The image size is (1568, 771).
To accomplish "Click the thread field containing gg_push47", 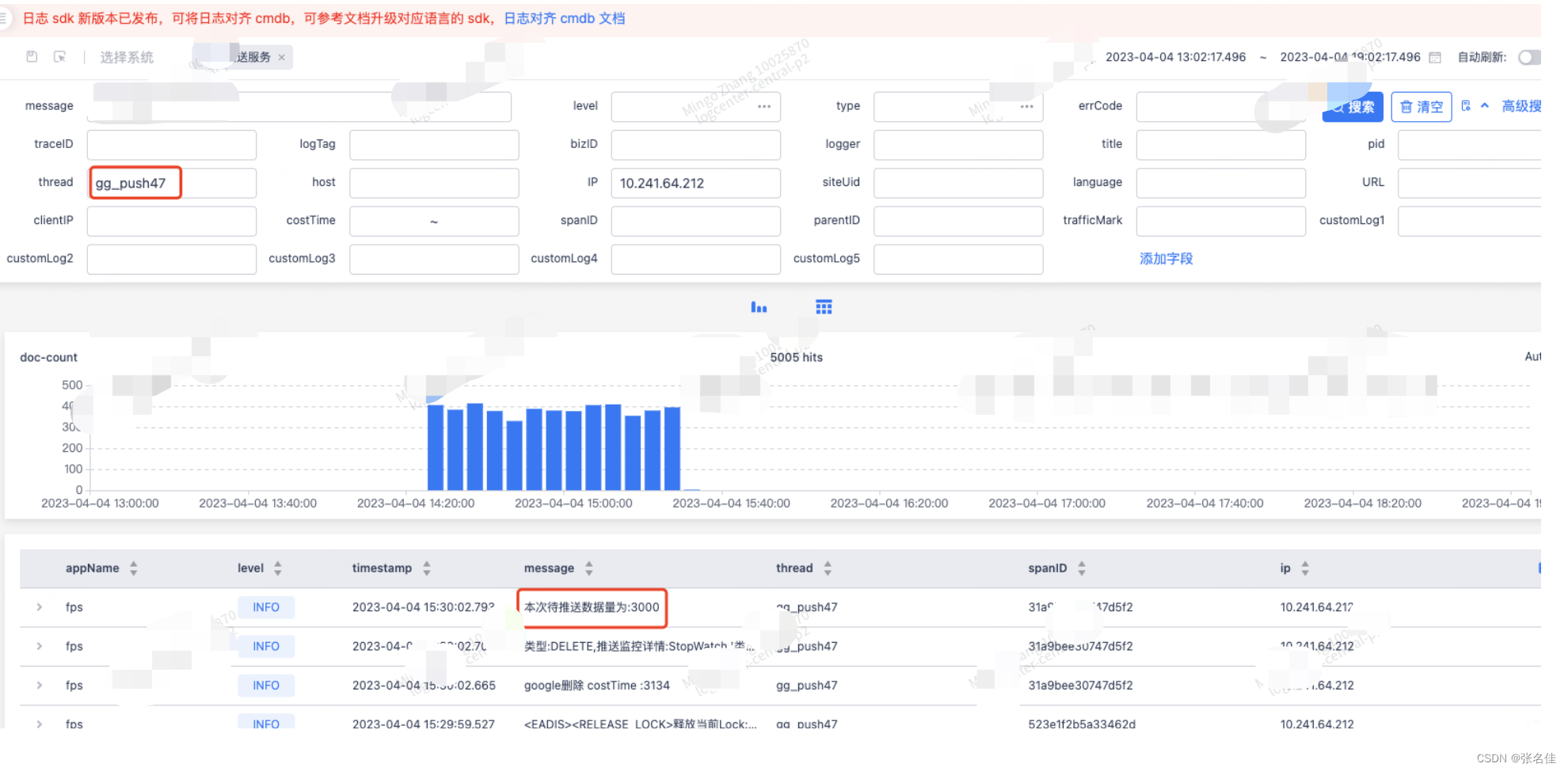I will tap(172, 183).
